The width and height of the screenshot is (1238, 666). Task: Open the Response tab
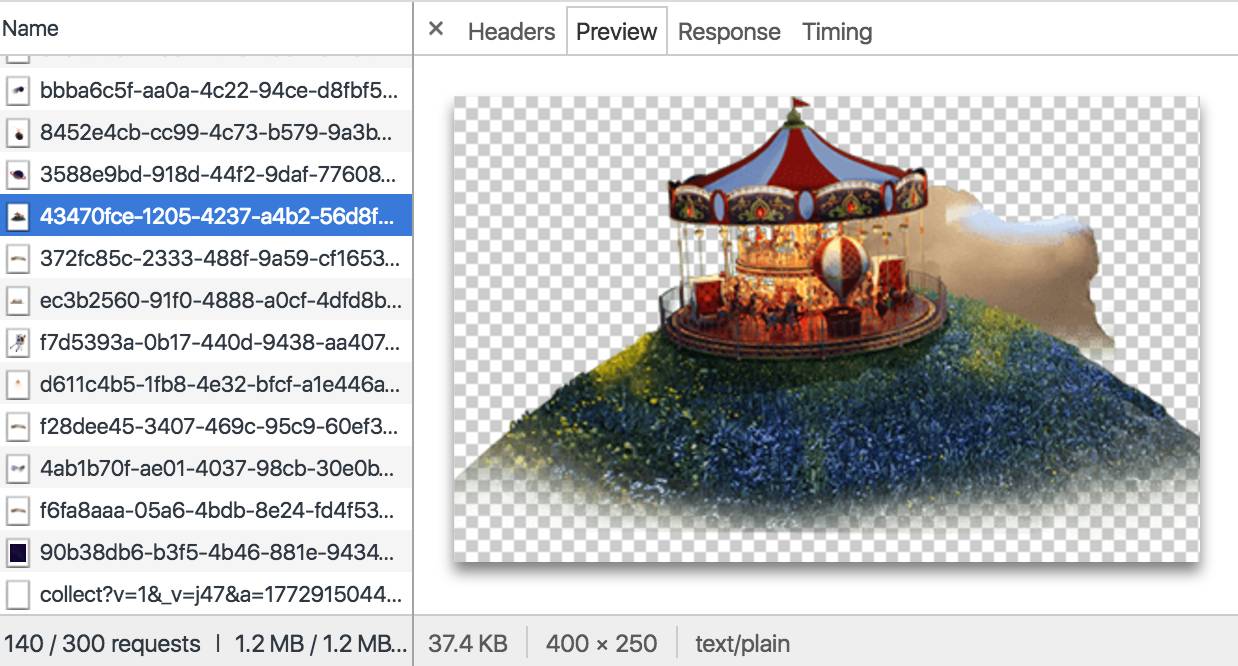tap(729, 32)
